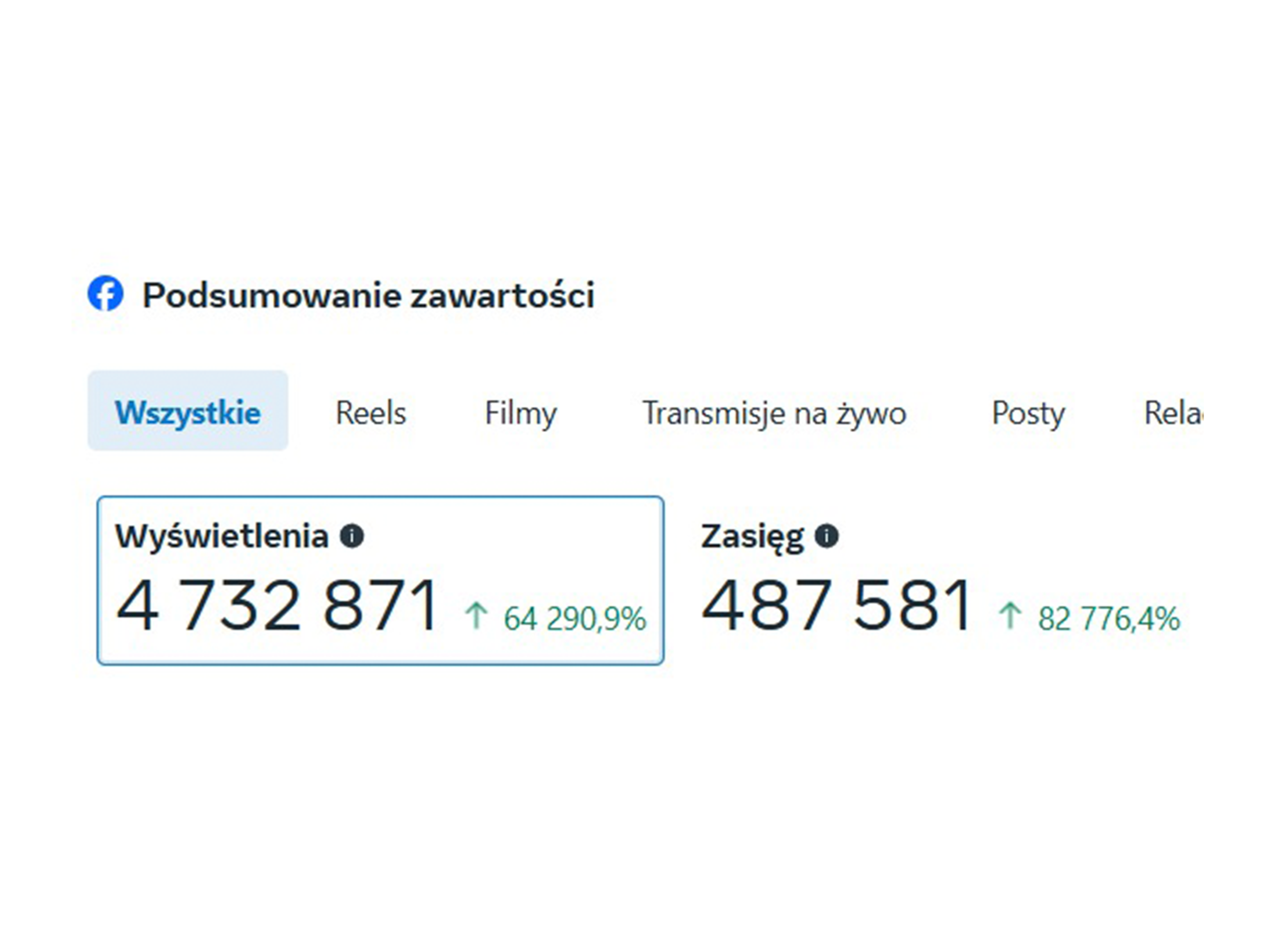Viewport: 1270px width, 952px height.
Task: Click the 82 776,4% growth percentage
Action: click(1109, 619)
